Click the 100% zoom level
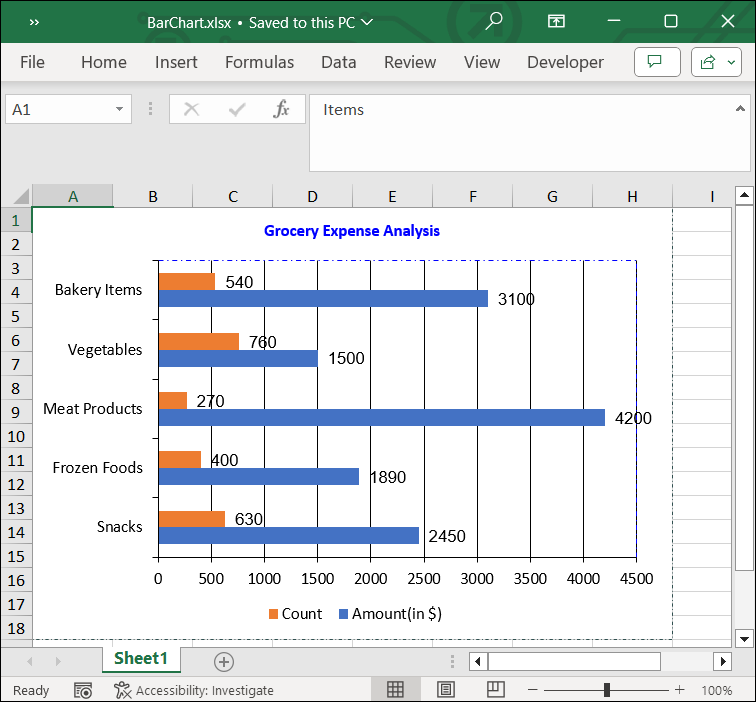This screenshot has height=702, width=756. coord(716,690)
